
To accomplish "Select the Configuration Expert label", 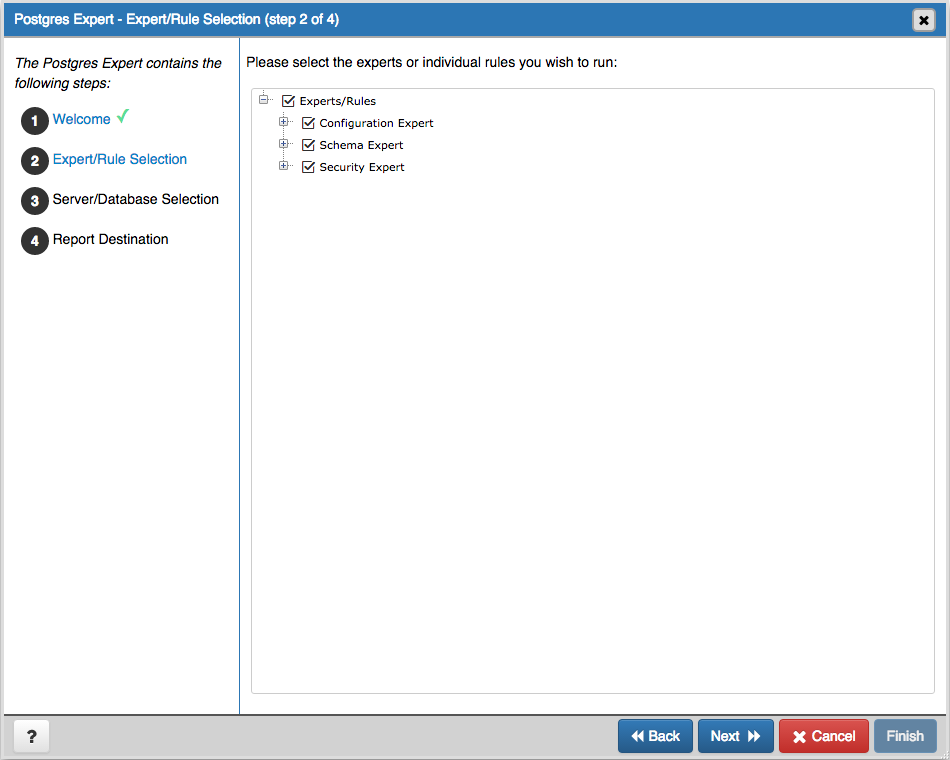I will 376,123.
